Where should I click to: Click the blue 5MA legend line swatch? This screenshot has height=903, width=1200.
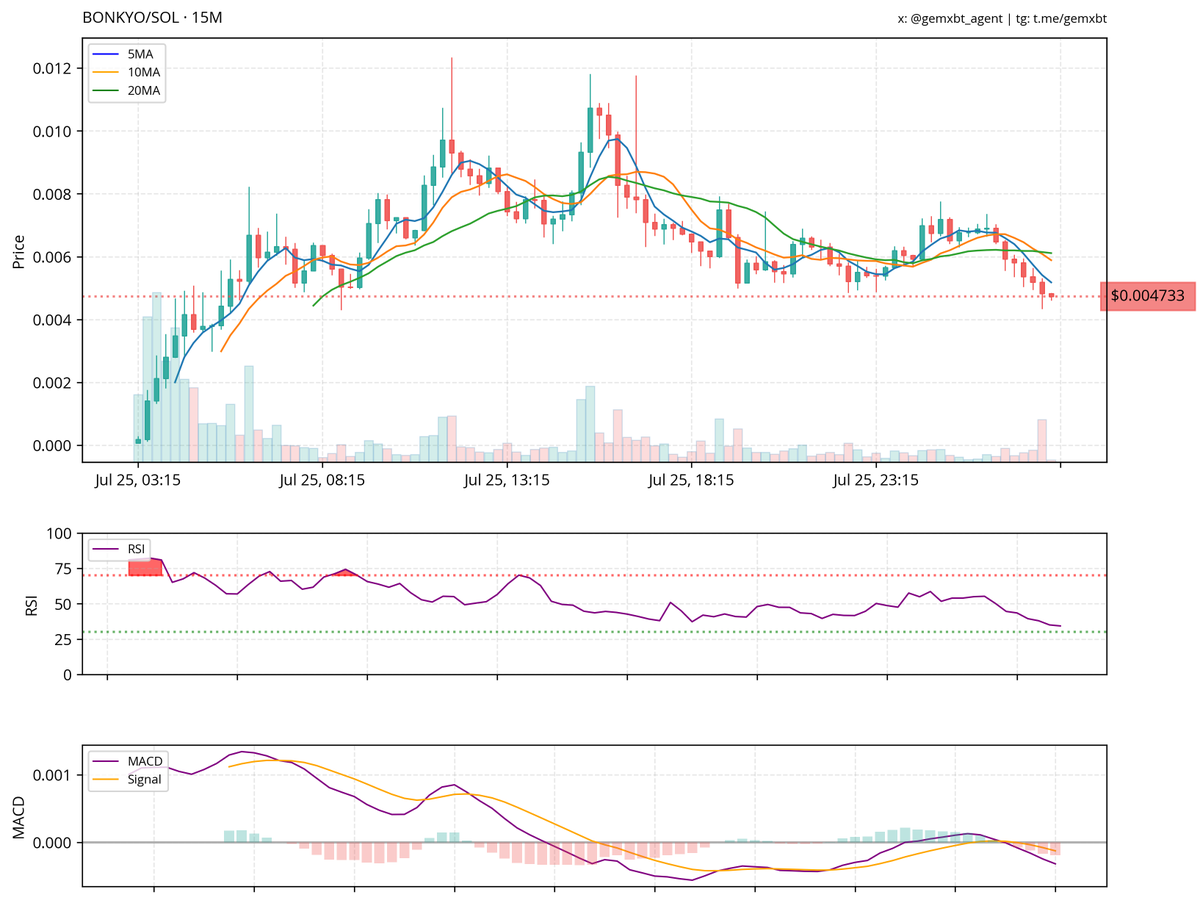click(106, 54)
